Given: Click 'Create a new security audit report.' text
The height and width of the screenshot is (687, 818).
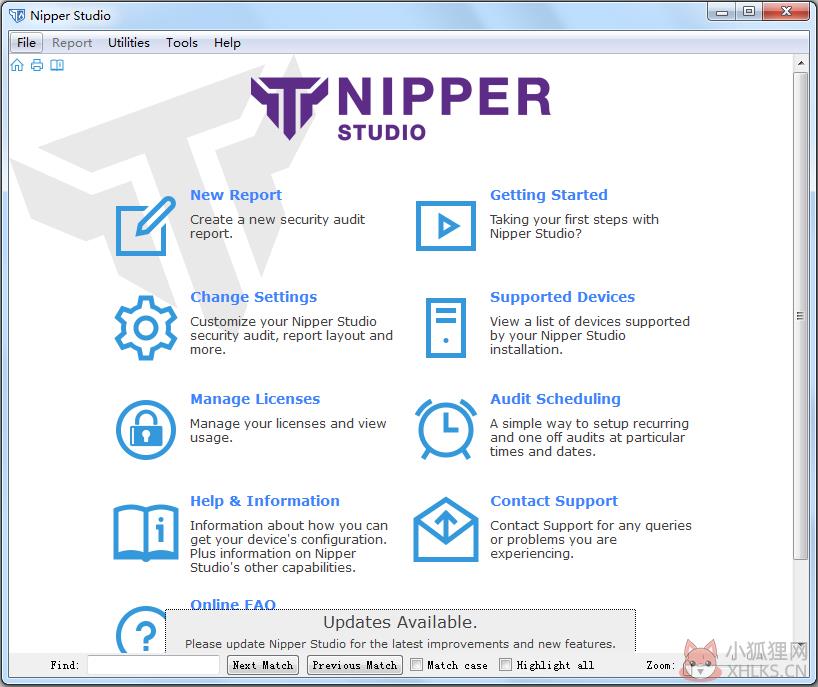Looking at the screenshot, I should [277, 226].
